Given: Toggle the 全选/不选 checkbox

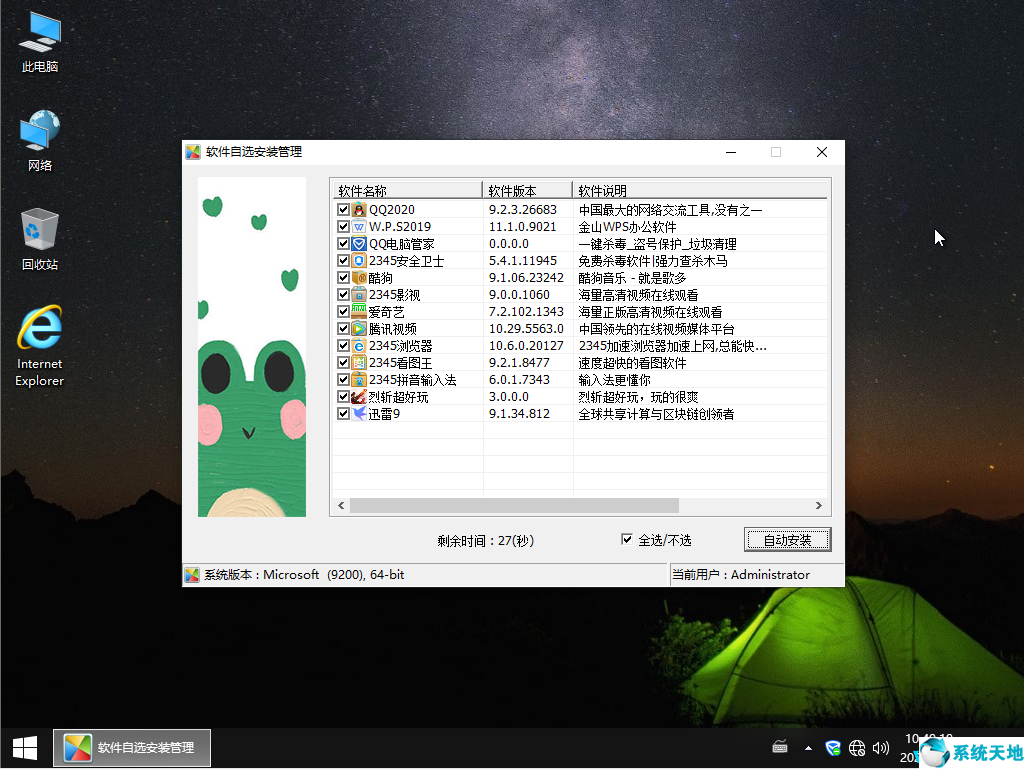Looking at the screenshot, I should click(x=627, y=540).
